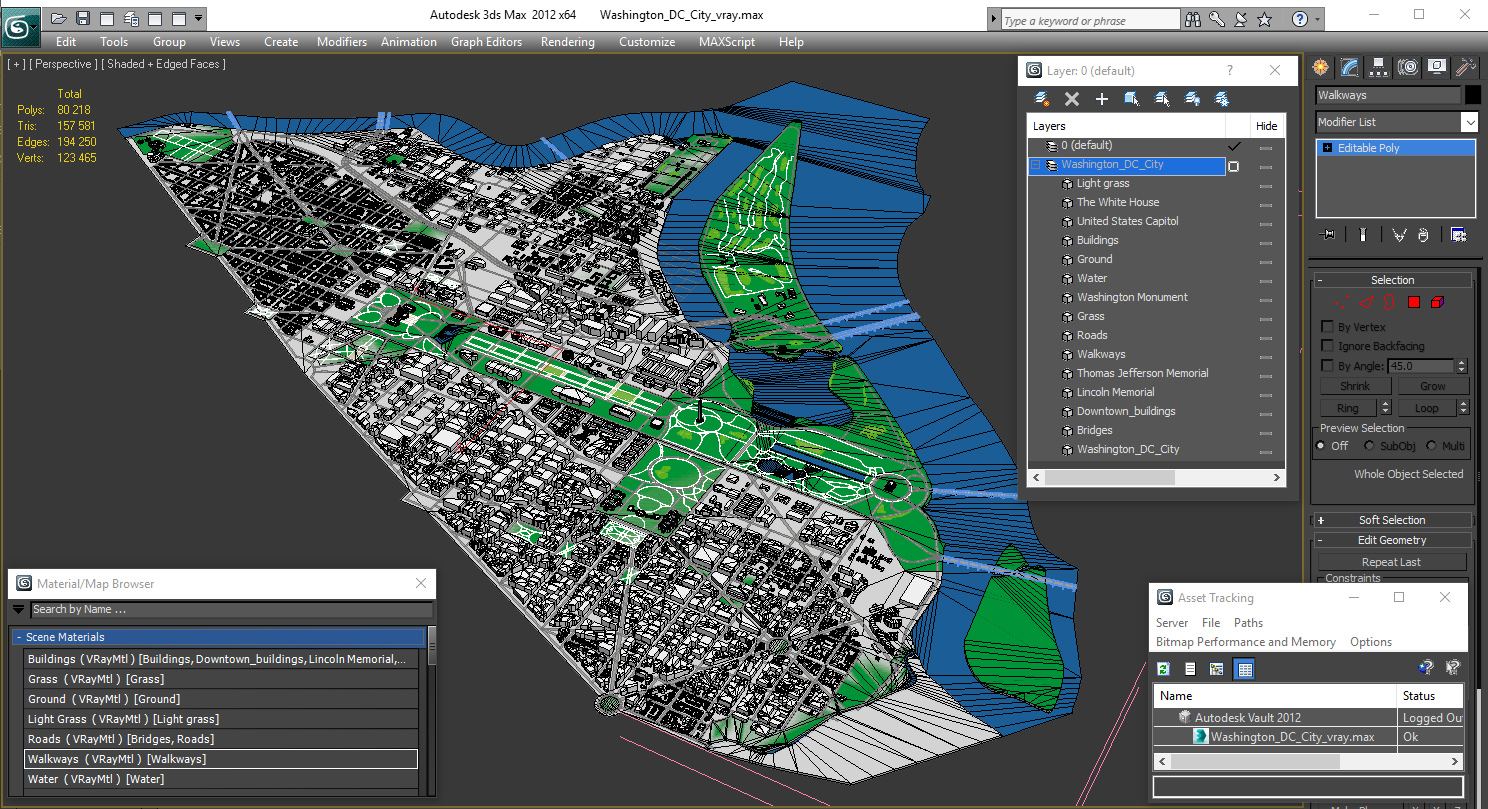This screenshot has width=1488, height=809.
Task: Open Material/Map Browser options arrow
Action: pyautogui.click(x=19, y=609)
